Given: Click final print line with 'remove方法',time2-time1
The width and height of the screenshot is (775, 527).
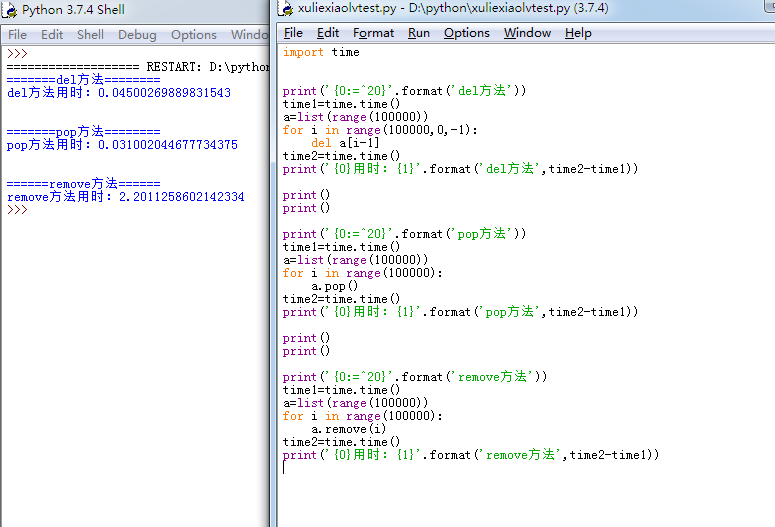Looking at the screenshot, I should (471, 455).
